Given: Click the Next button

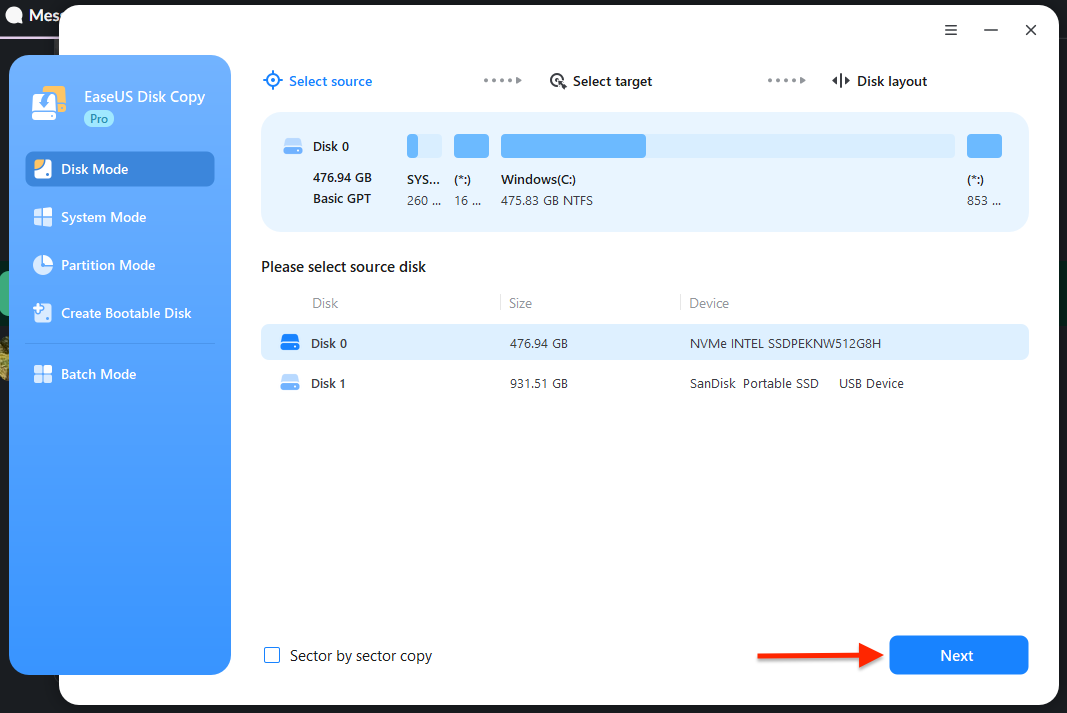Looking at the screenshot, I should (957, 655).
